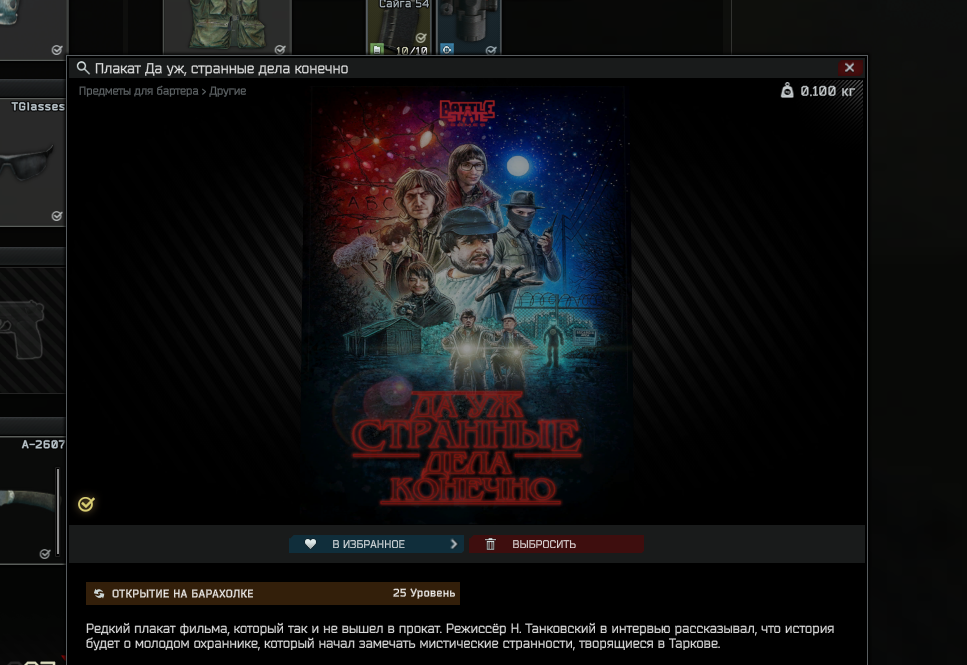Click the green icon on Сайга magazine
The image size is (967, 665).
coord(377,49)
